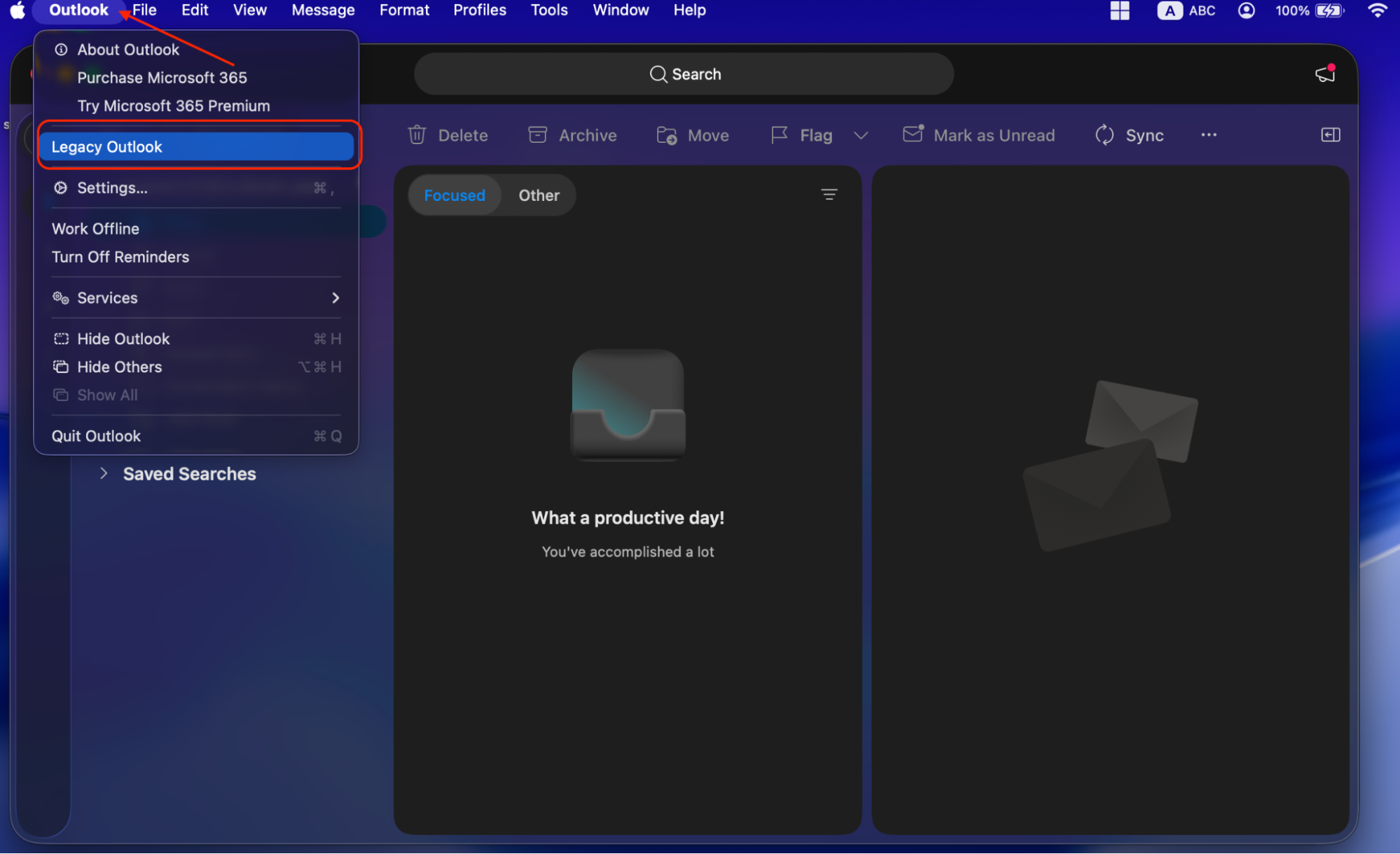The image size is (1400, 854).
Task: Click the Mark as Unread envelope icon
Action: pyautogui.click(x=913, y=134)
